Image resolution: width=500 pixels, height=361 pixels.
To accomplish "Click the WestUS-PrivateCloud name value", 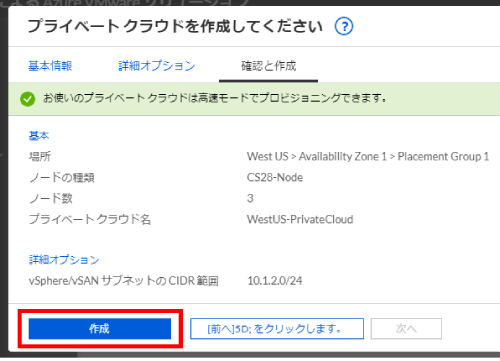I will pyautogui.click(x=300, y=219).
